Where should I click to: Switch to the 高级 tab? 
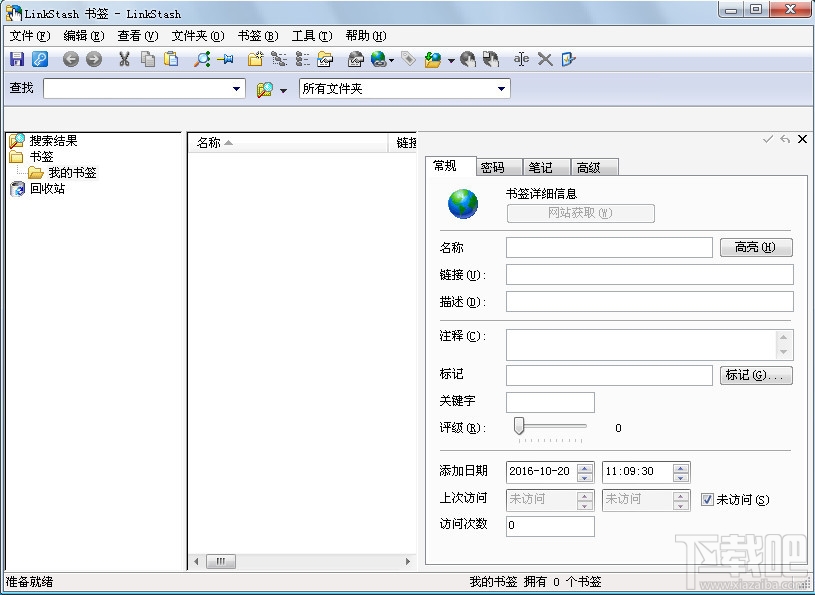click(x=589, y=167)
